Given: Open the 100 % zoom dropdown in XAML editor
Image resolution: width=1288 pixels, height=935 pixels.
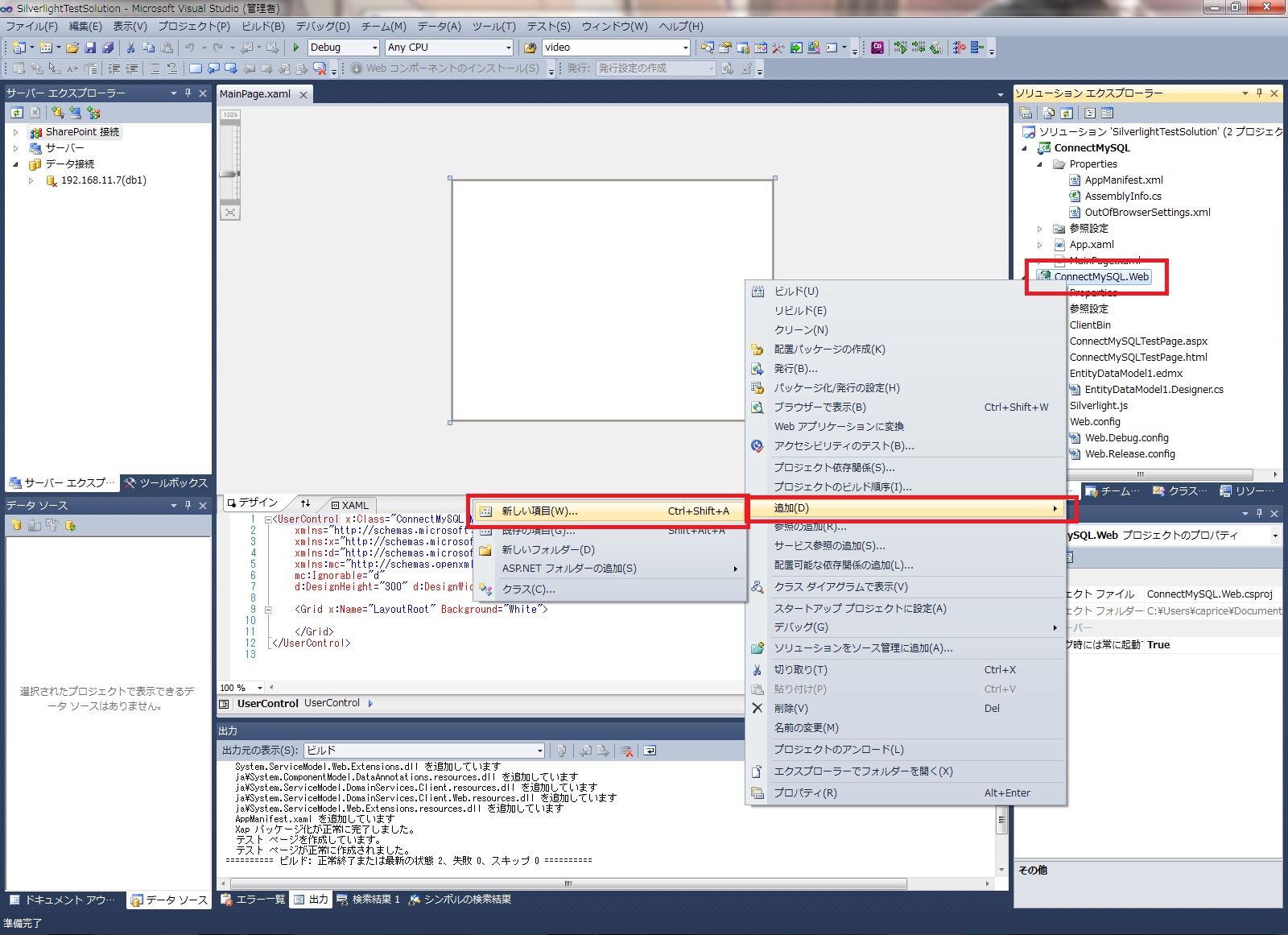Looking at the screenshot, I should 260,688.
